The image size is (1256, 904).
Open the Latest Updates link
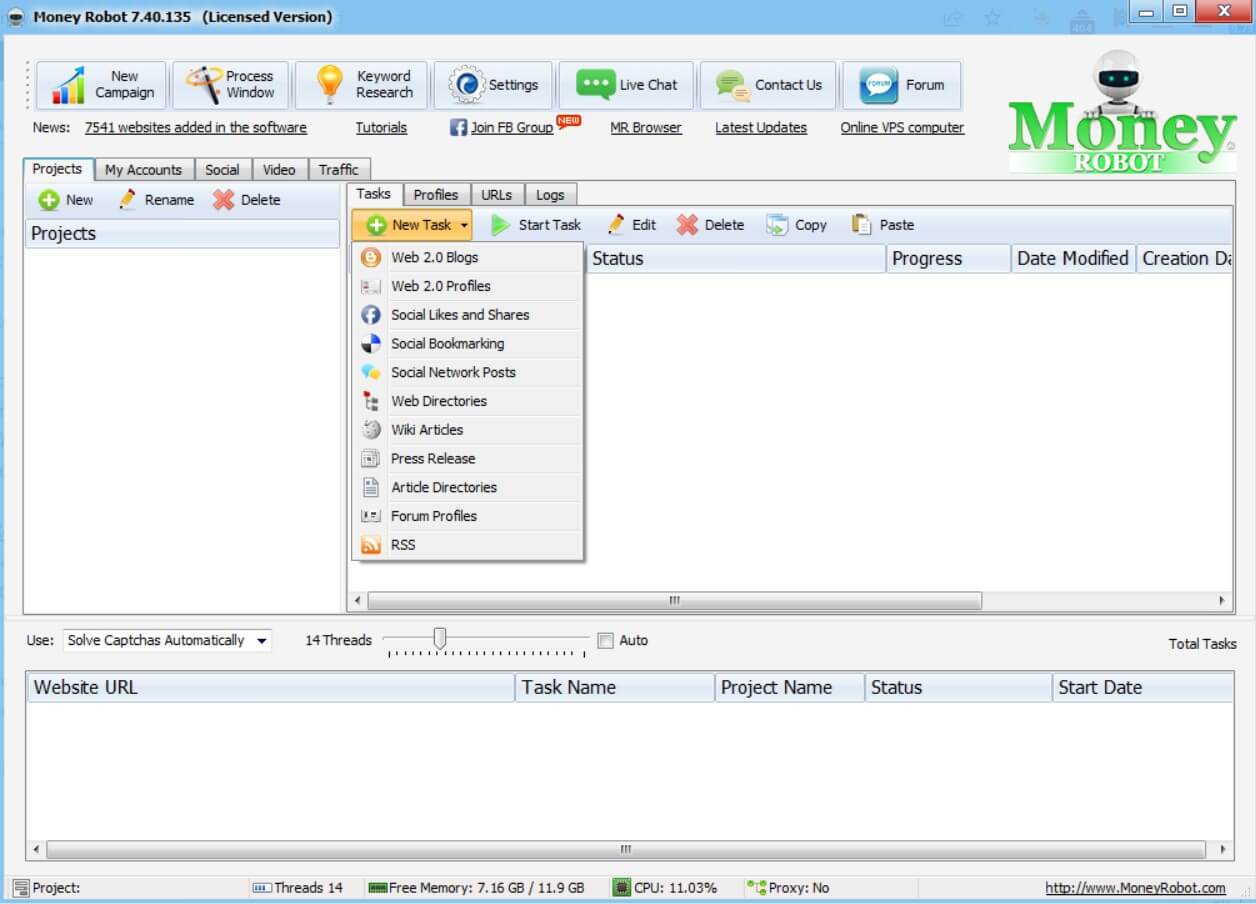point(761,128)
